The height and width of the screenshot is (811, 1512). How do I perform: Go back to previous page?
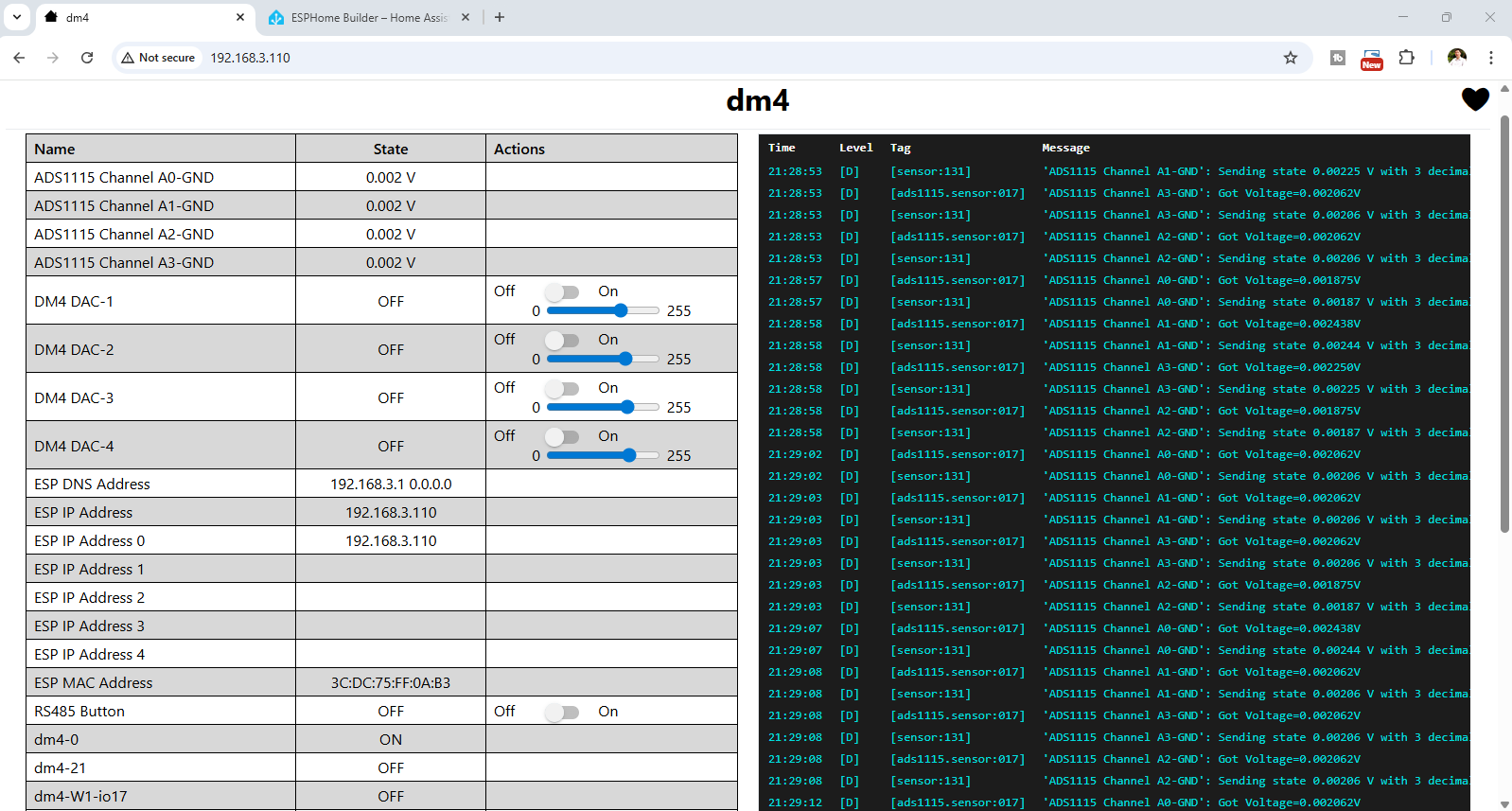click(x=19, y=58)
